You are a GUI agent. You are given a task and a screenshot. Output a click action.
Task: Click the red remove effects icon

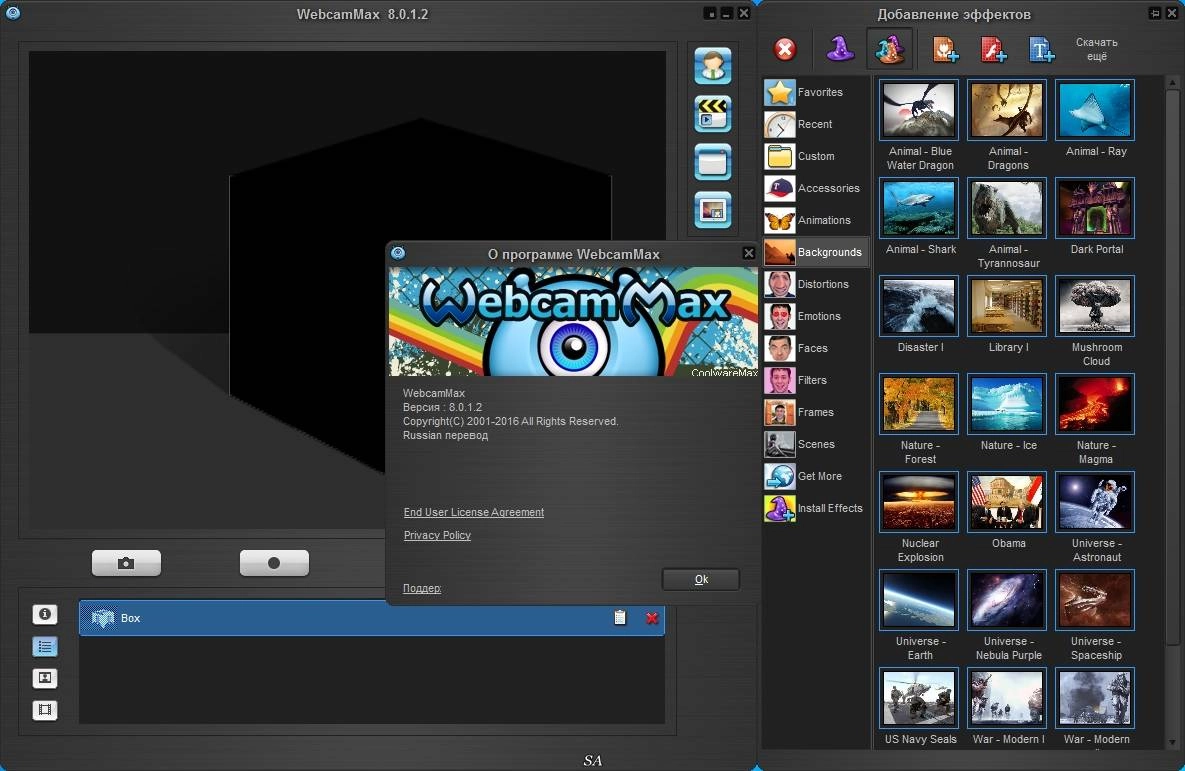(x=785, y=49)
